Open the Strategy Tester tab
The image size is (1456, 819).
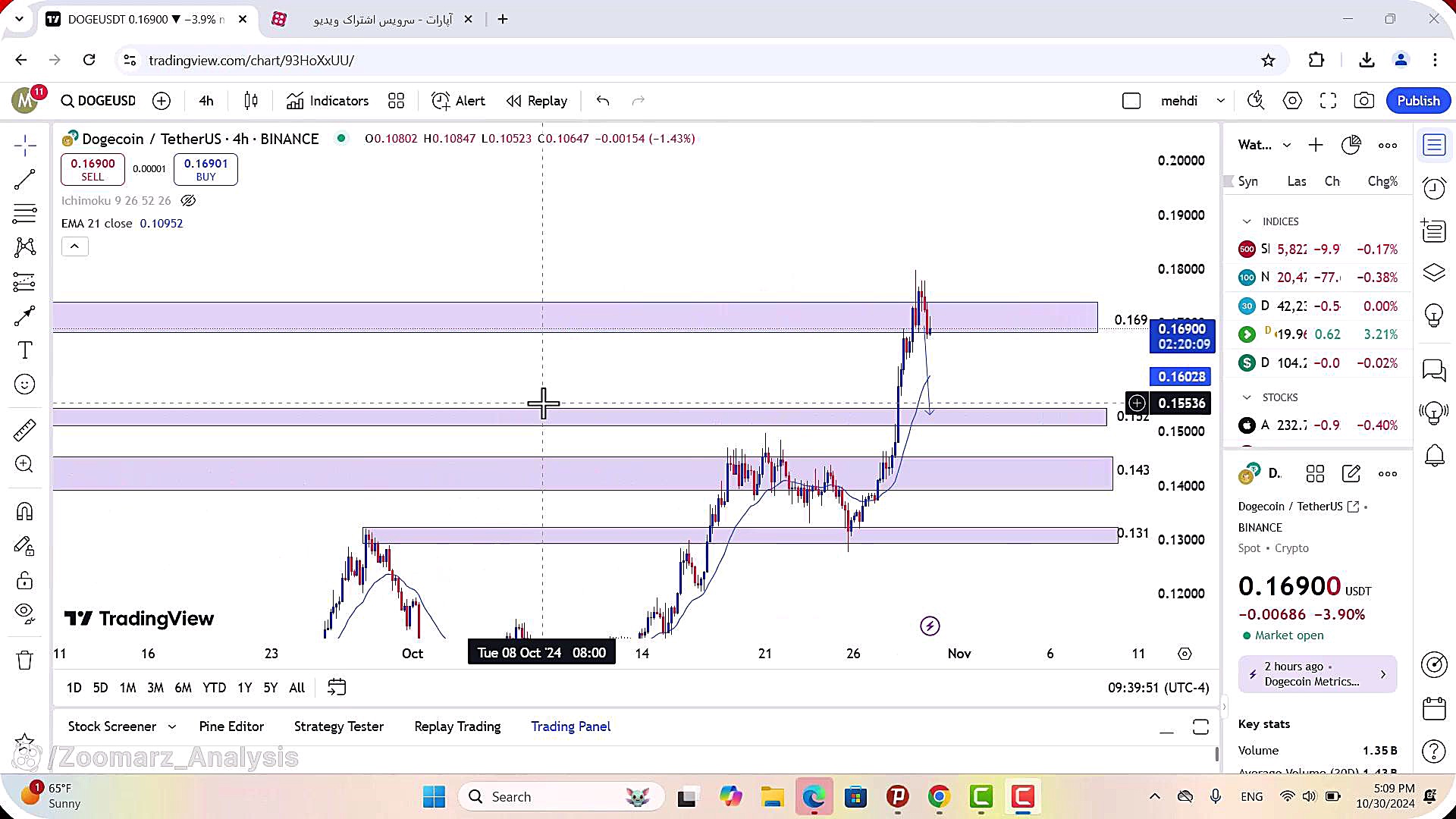(338, 726)
